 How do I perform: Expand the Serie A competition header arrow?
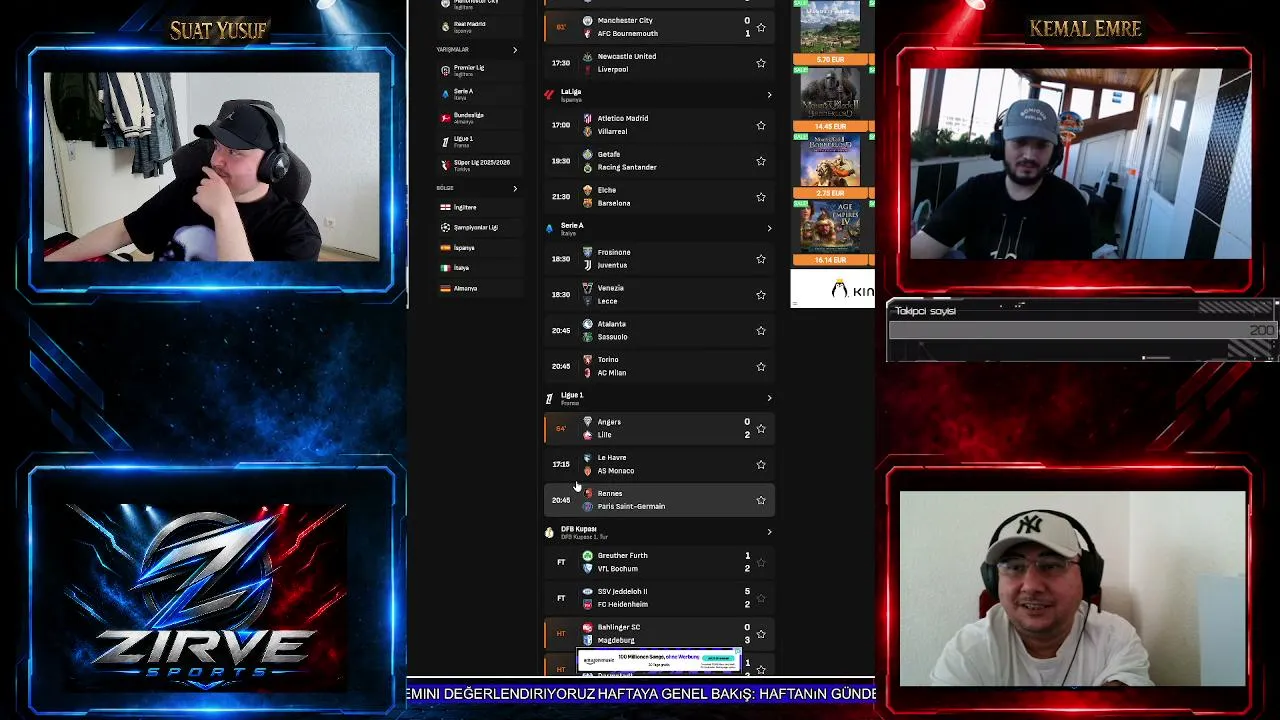(769, 229)
